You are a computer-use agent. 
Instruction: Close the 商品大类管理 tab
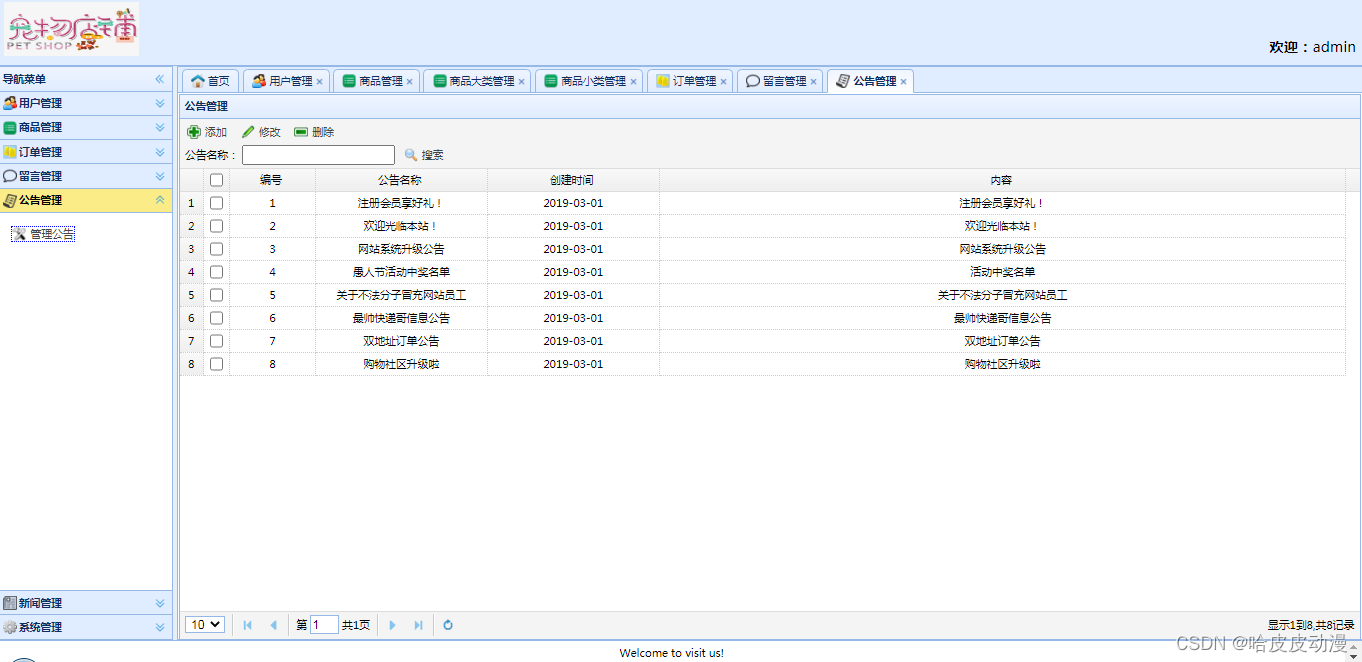pos(521,82)
